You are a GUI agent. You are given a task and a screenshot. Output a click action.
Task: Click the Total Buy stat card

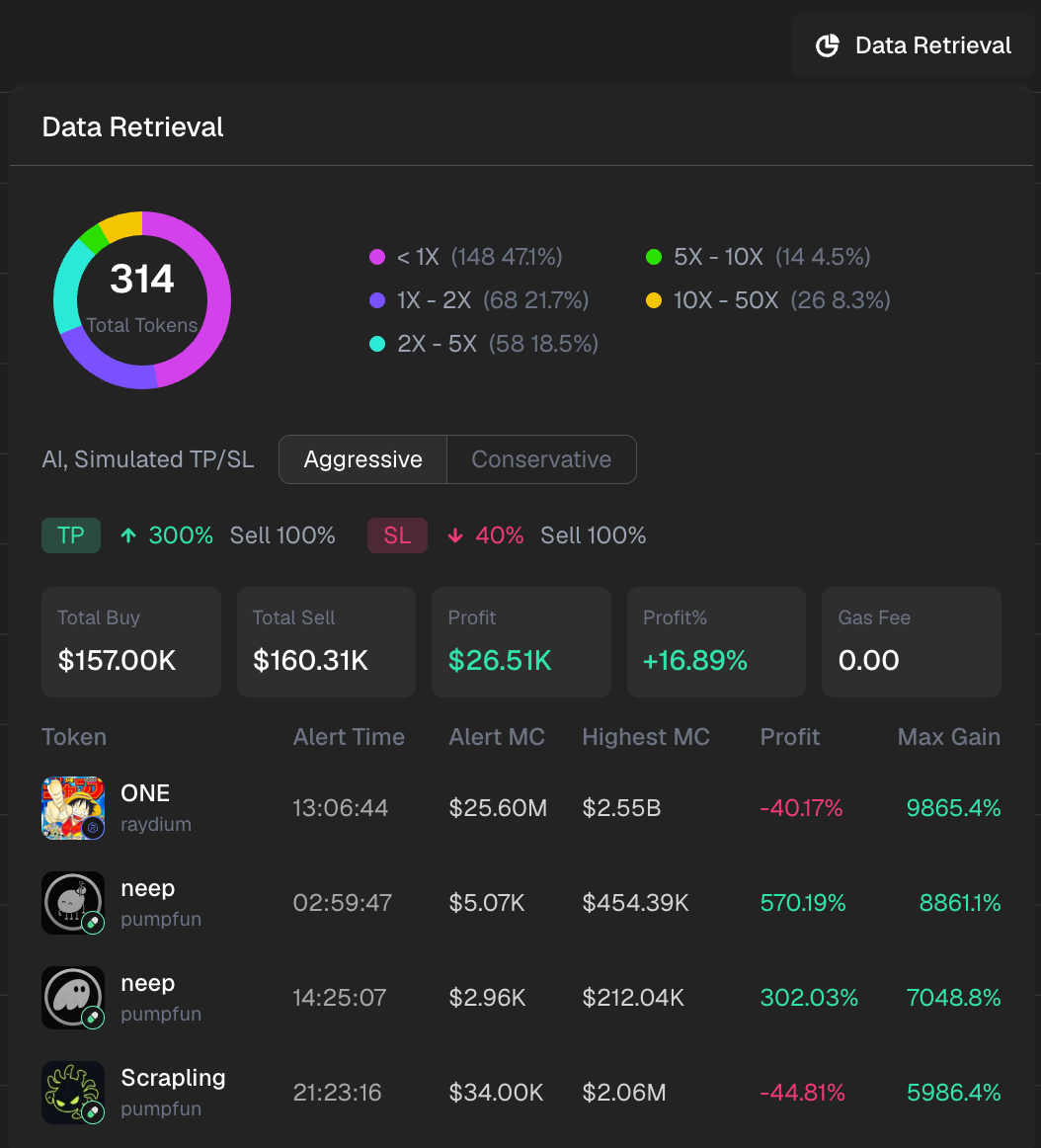[131, 642]
